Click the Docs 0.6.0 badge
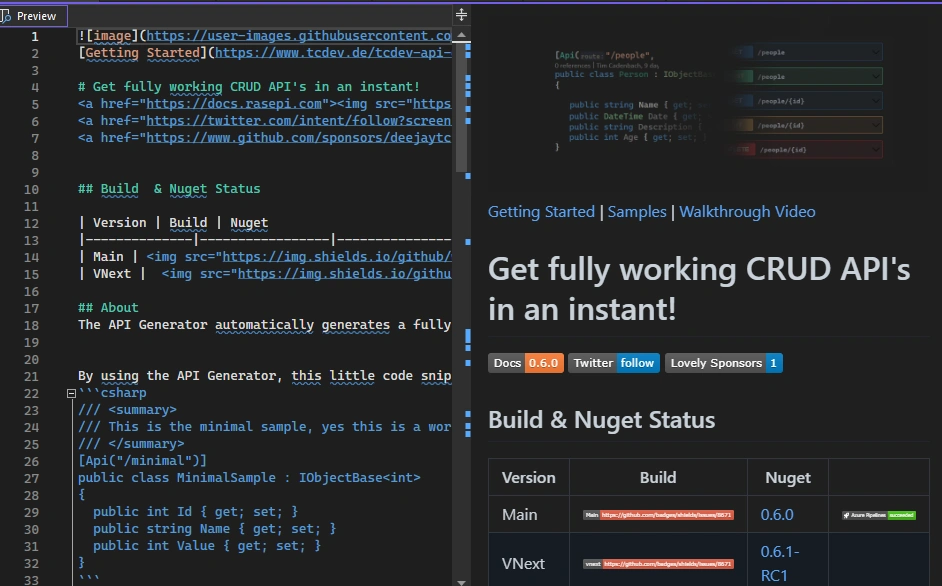The width and height of the screenshot is (942, 586). [x=526, y=363]
